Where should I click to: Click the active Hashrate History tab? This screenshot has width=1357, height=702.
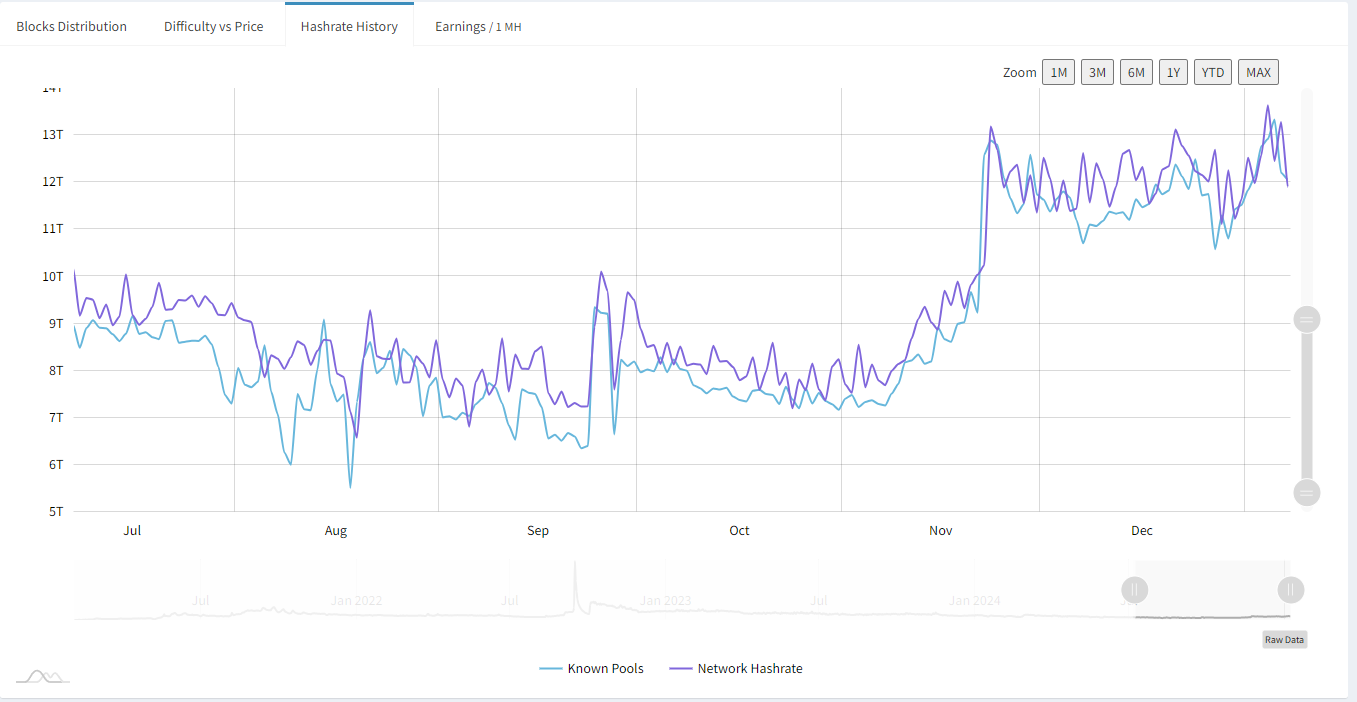[349, 26]
